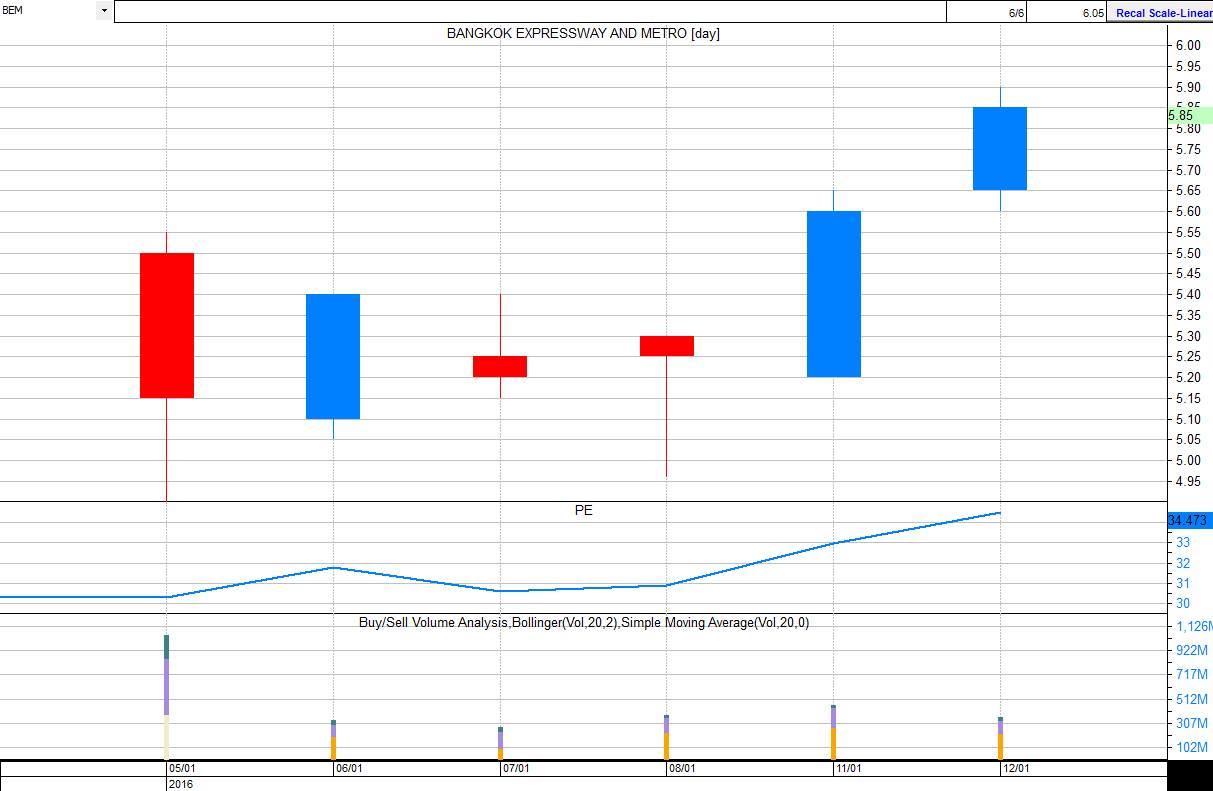
Task: Click the 4.95 price axis label
Action: (x=1188, y=482)
